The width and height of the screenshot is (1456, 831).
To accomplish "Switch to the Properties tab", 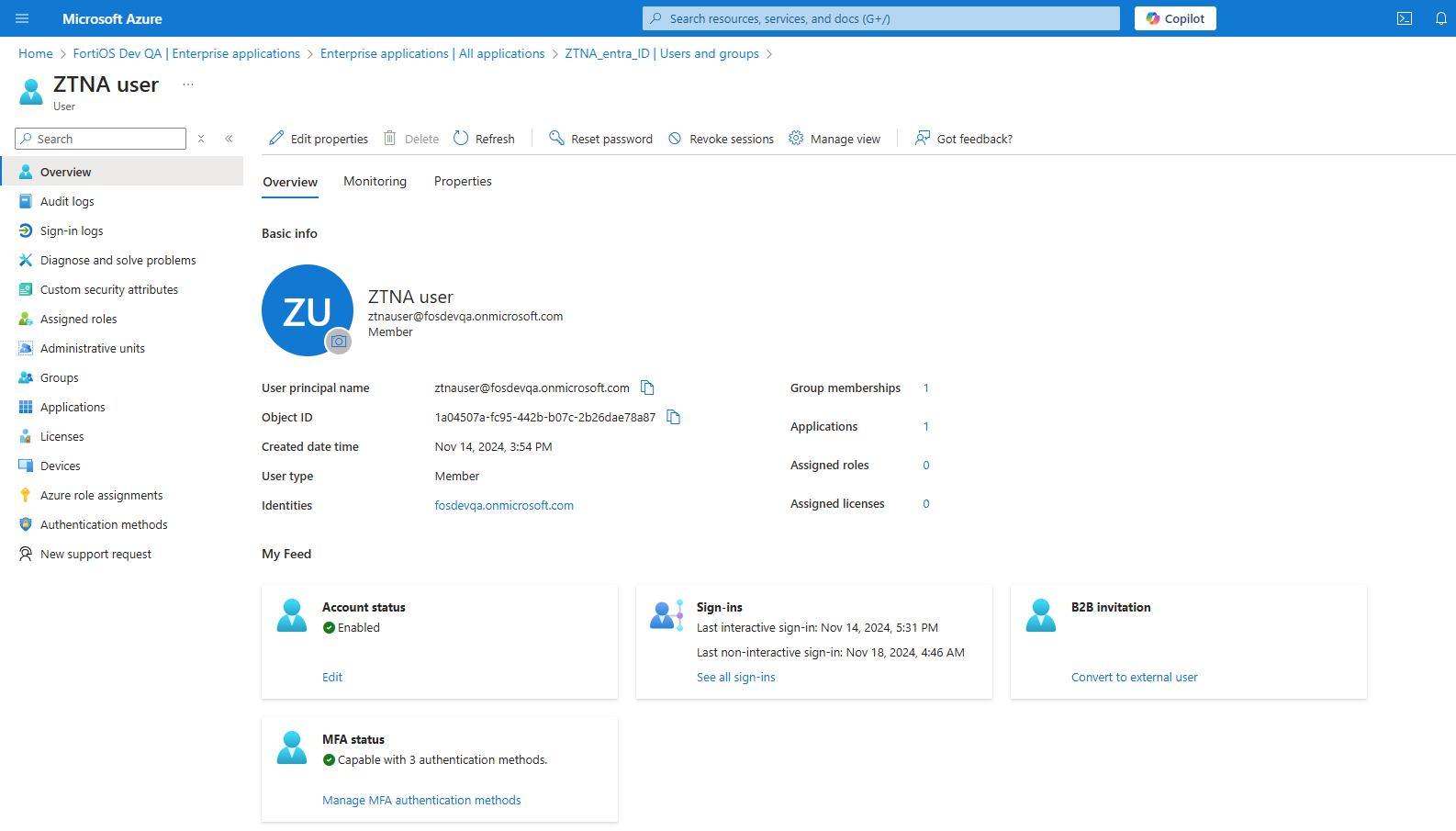I will tap(463, 182).
